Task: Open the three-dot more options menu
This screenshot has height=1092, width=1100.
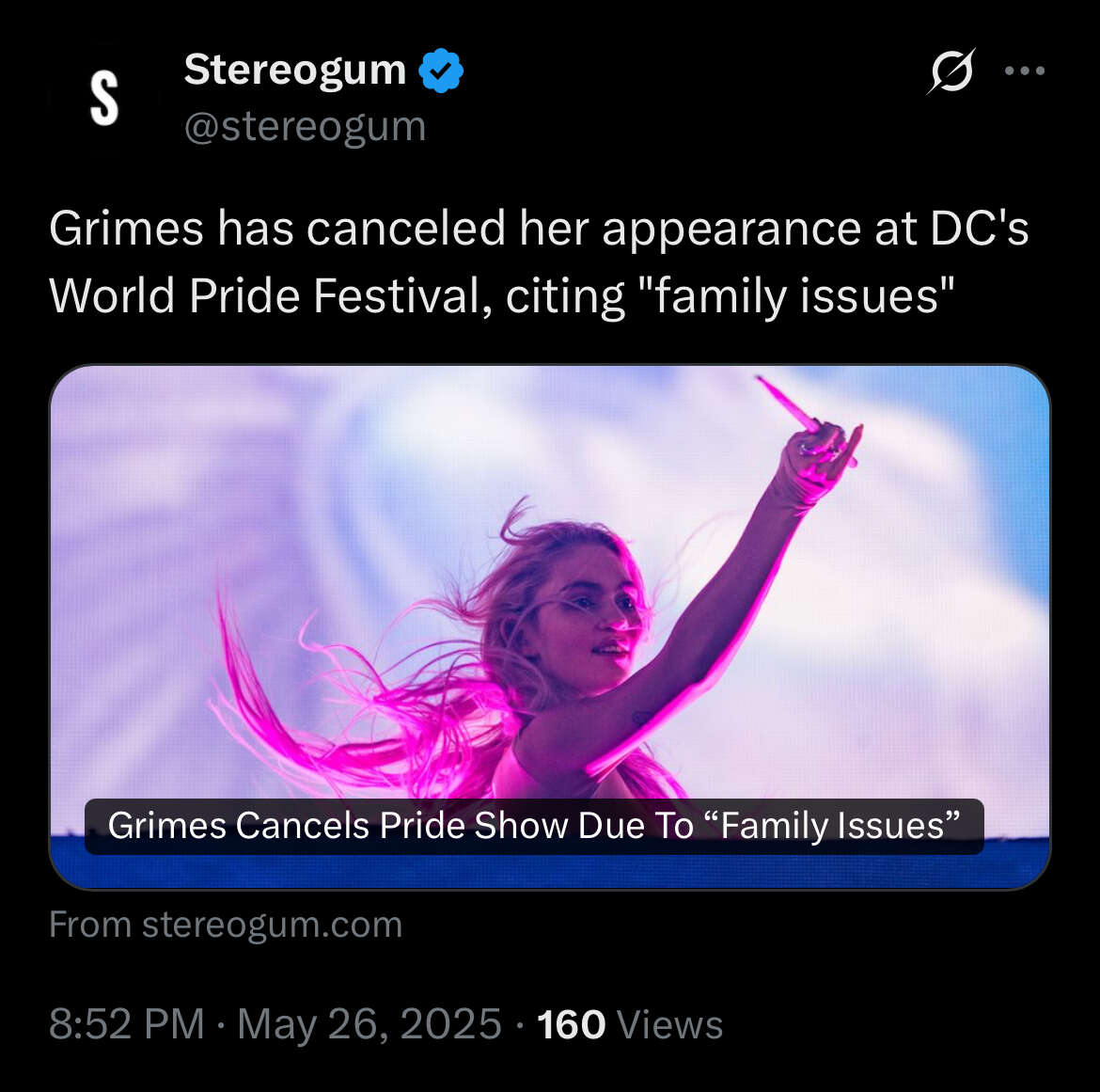Action: coord(1025,71)
